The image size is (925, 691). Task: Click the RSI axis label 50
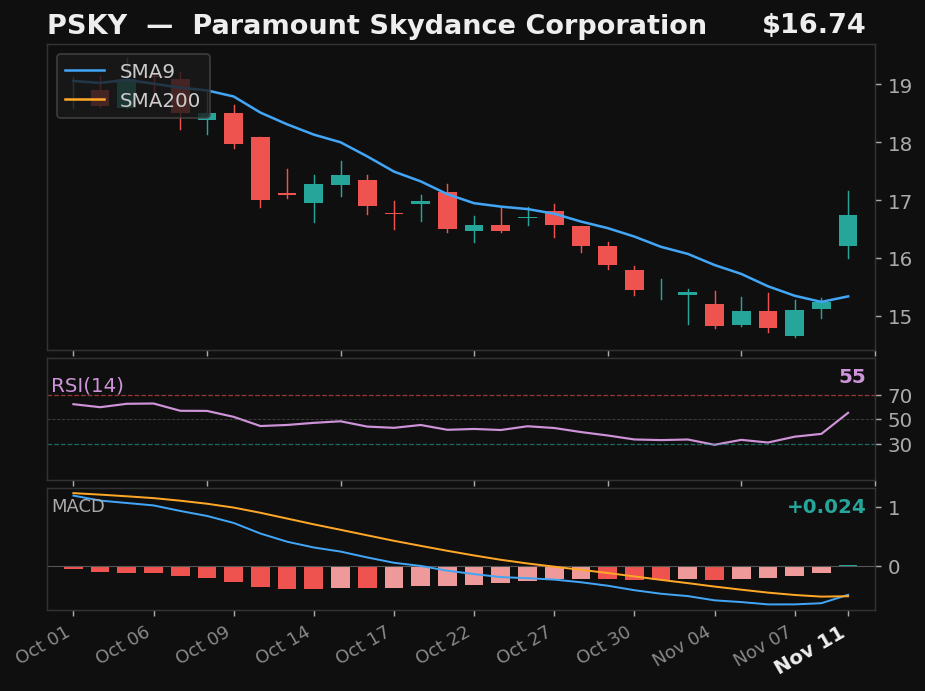[x=900, y=421]
